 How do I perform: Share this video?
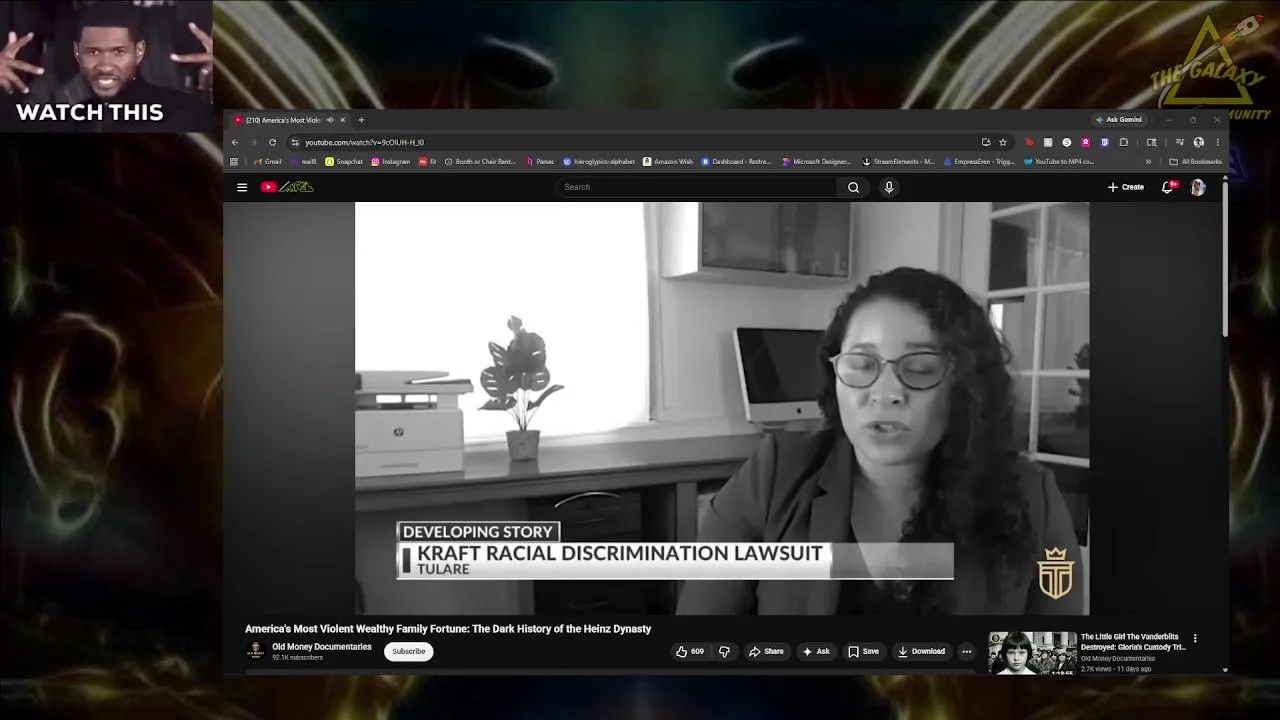tap(766, 651)
